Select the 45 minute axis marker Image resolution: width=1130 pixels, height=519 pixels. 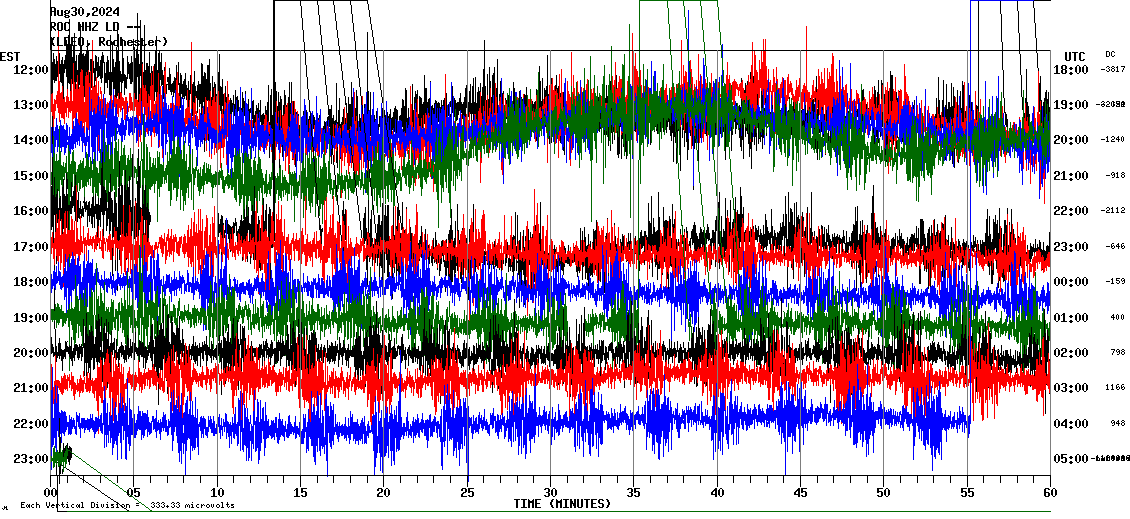click(x=800, y=492)
